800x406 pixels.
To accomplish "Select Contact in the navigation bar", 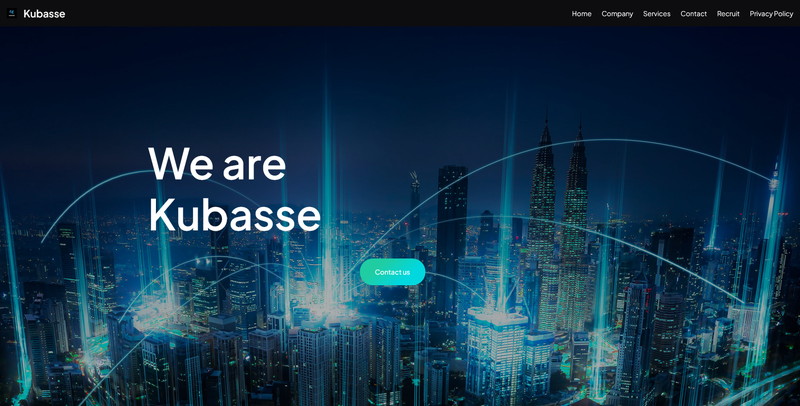I will click(x=694, y=14).
